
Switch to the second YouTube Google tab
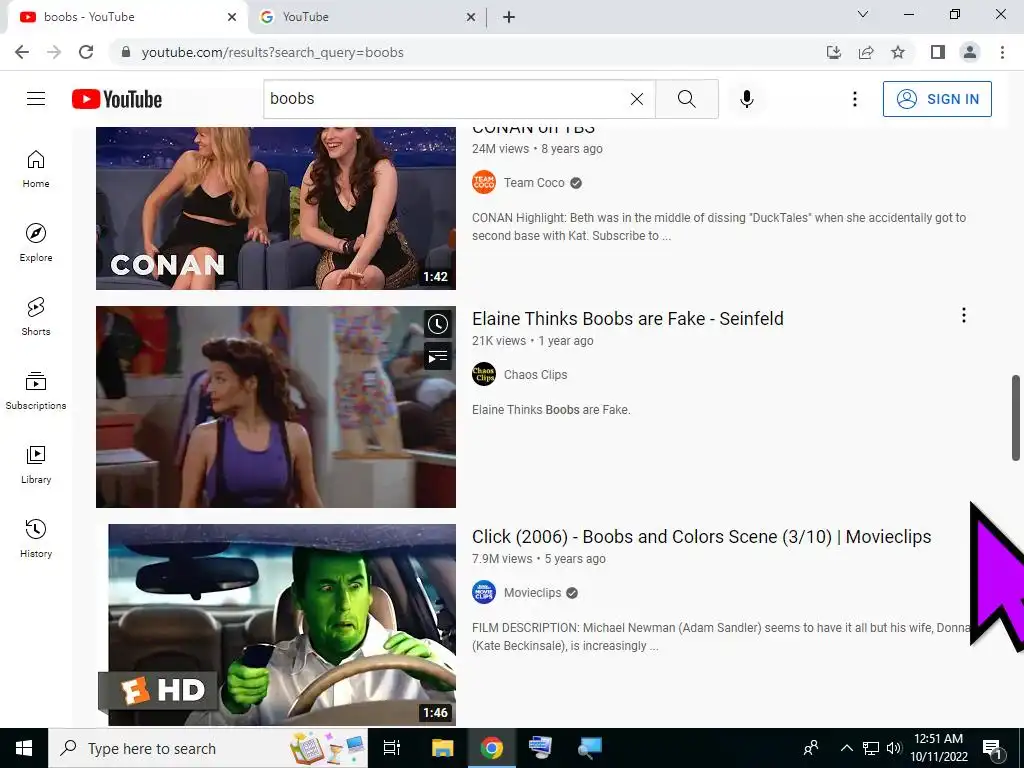pyautogui.click(x=368, y=17)
